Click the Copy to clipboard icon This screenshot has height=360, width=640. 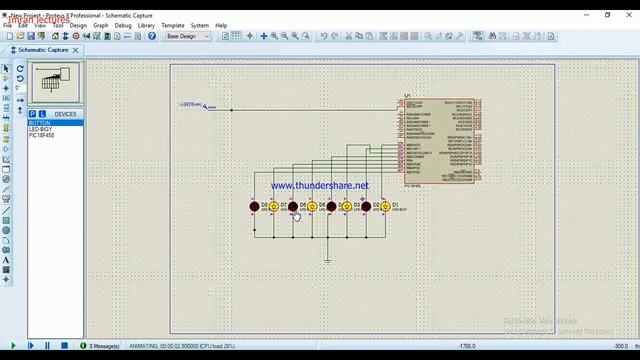click(x=359, y=36)
